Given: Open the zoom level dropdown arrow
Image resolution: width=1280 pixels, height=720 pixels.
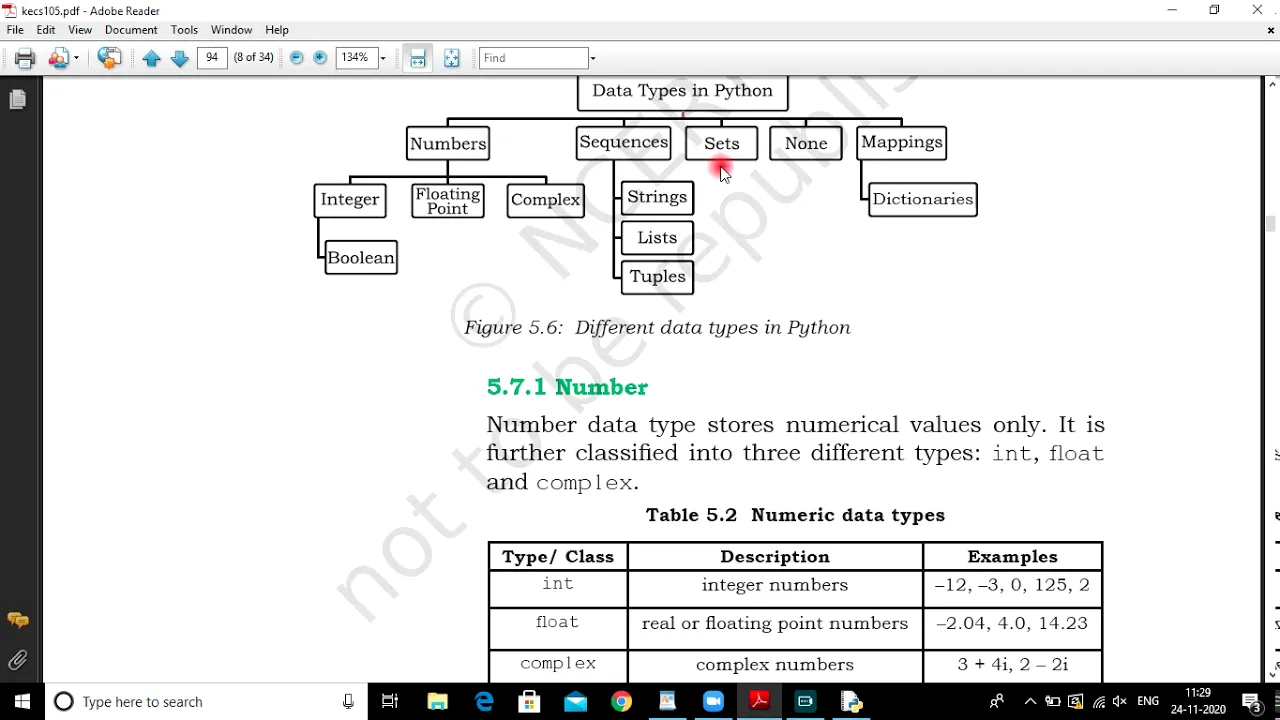Looking at the screenshot, I should pos(383,58).
